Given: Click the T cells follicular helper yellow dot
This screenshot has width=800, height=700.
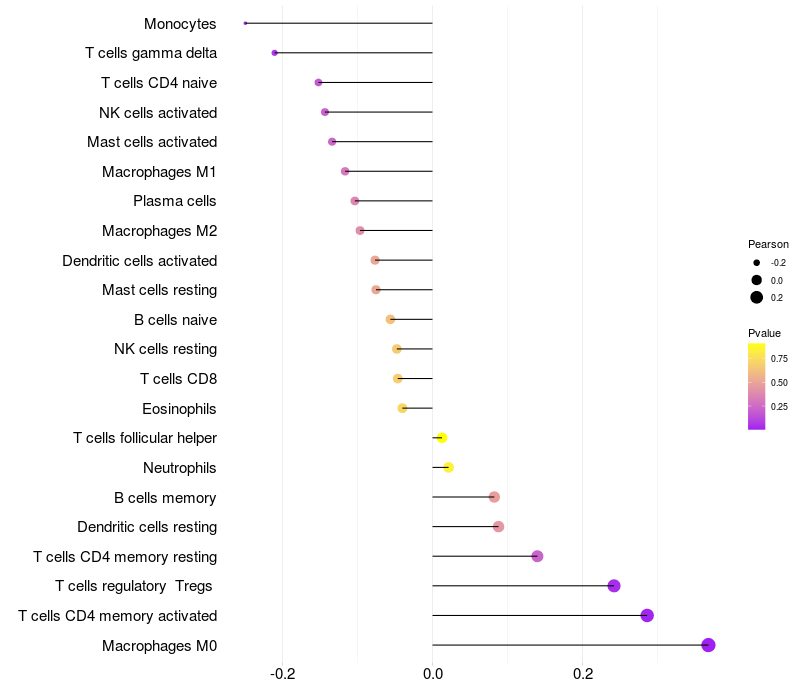Looking at the screenshot, I should click(x=442, y=438).
